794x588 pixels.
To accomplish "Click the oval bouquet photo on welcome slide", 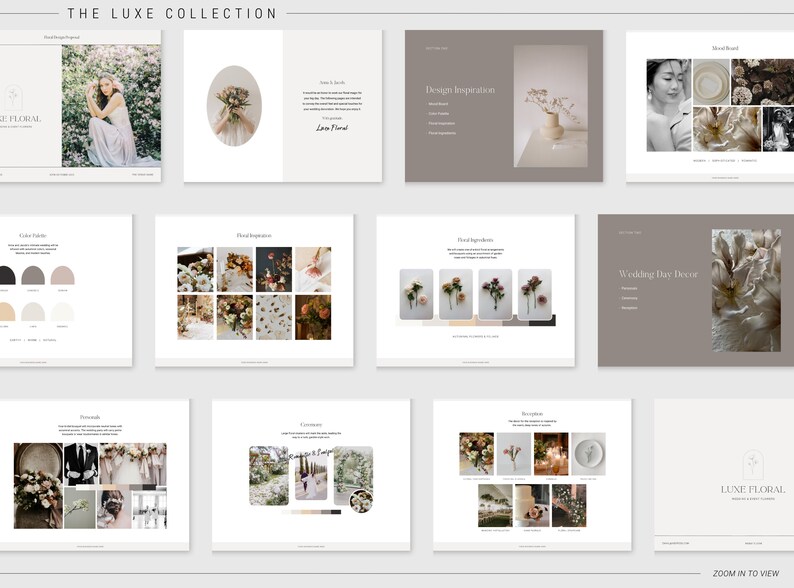I will [234, 106].
